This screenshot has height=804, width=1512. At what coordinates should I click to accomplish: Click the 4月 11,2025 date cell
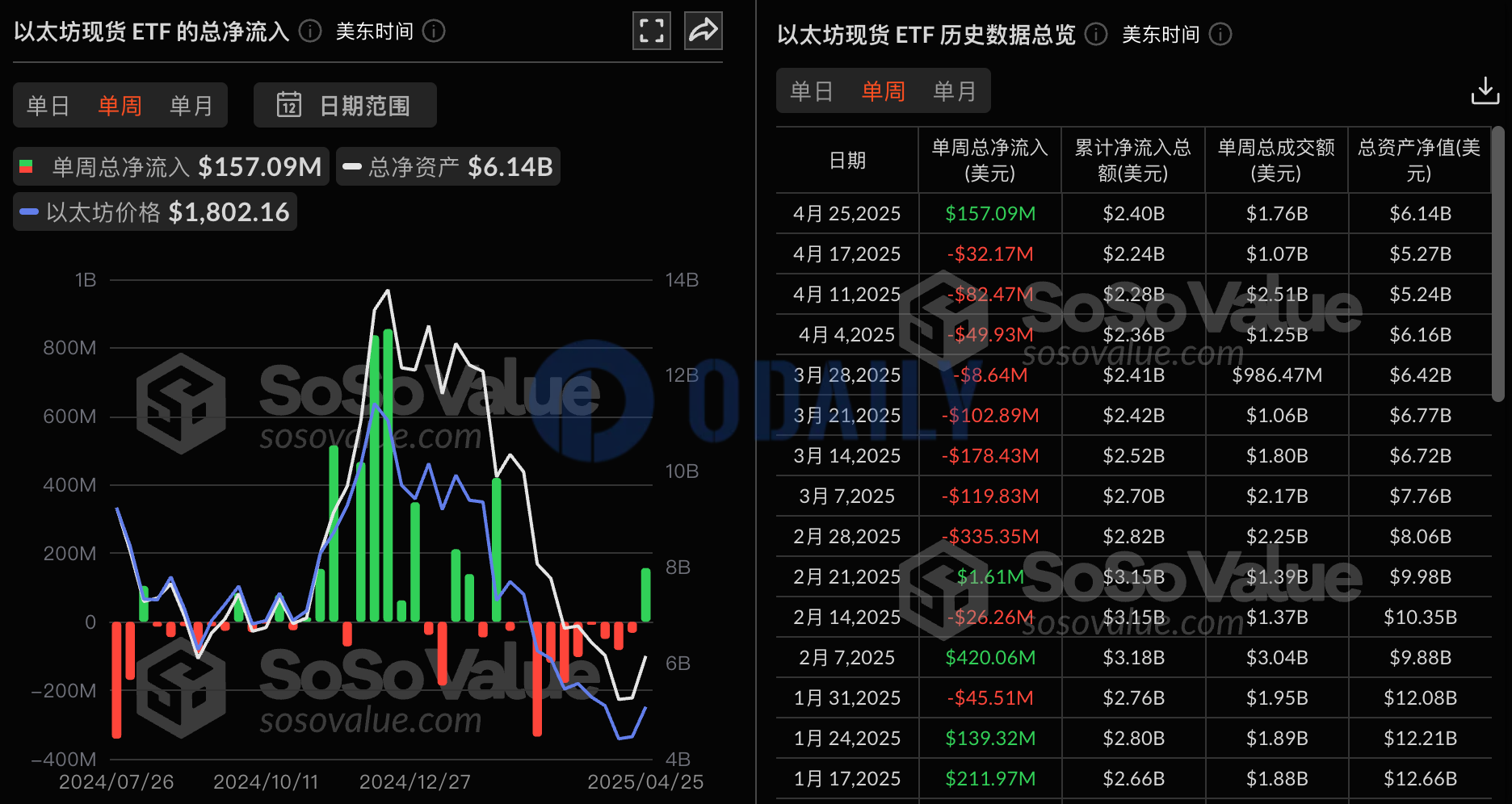[847, 295]
